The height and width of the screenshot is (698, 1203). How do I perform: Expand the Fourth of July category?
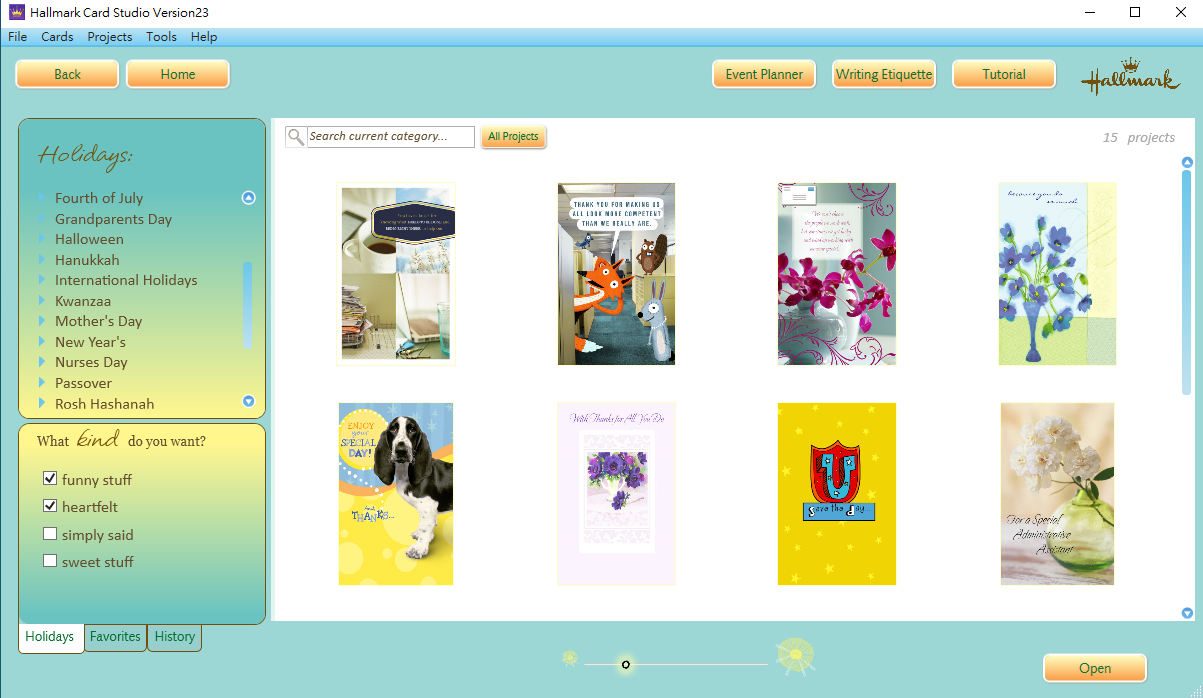coord(43,198)
